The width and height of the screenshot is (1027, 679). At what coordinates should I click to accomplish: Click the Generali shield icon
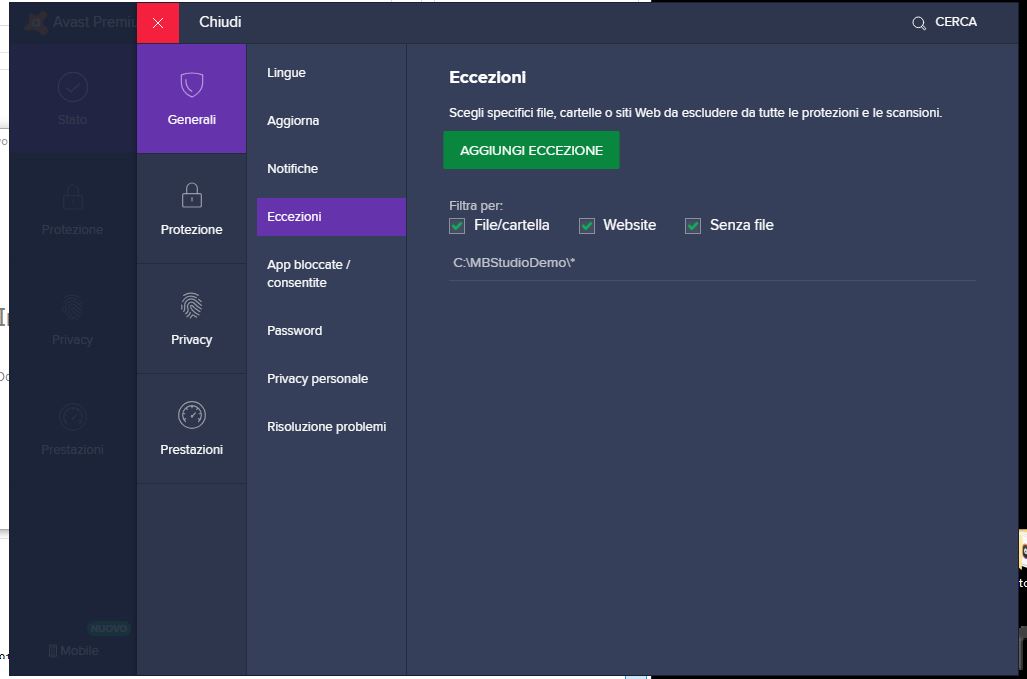point(191,85)
